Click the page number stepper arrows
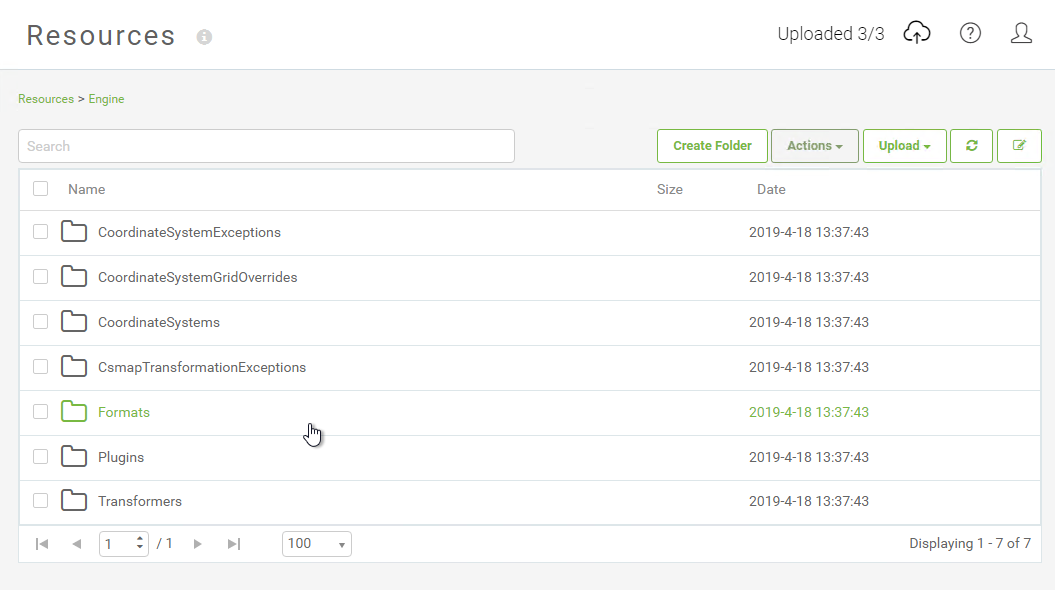Image resolution: width=1055 pixels, height=590 pixels. click(139, 543)
